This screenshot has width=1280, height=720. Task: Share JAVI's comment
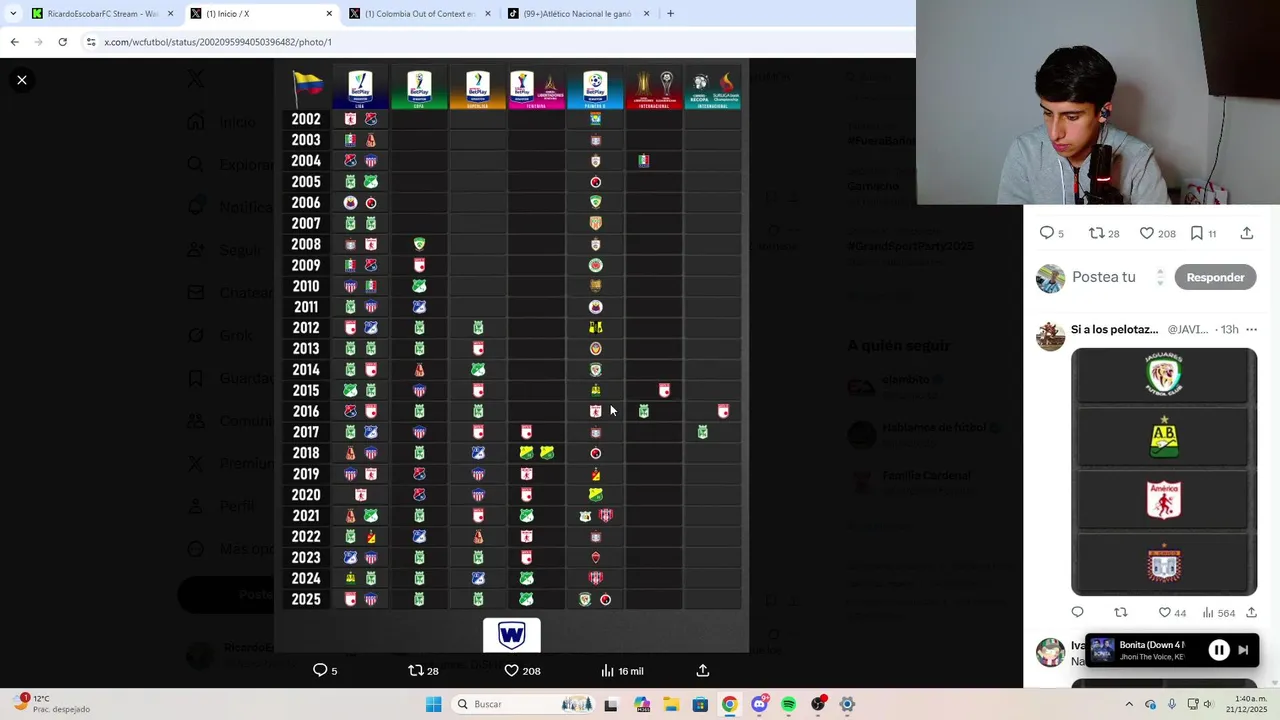(1251, 612)
